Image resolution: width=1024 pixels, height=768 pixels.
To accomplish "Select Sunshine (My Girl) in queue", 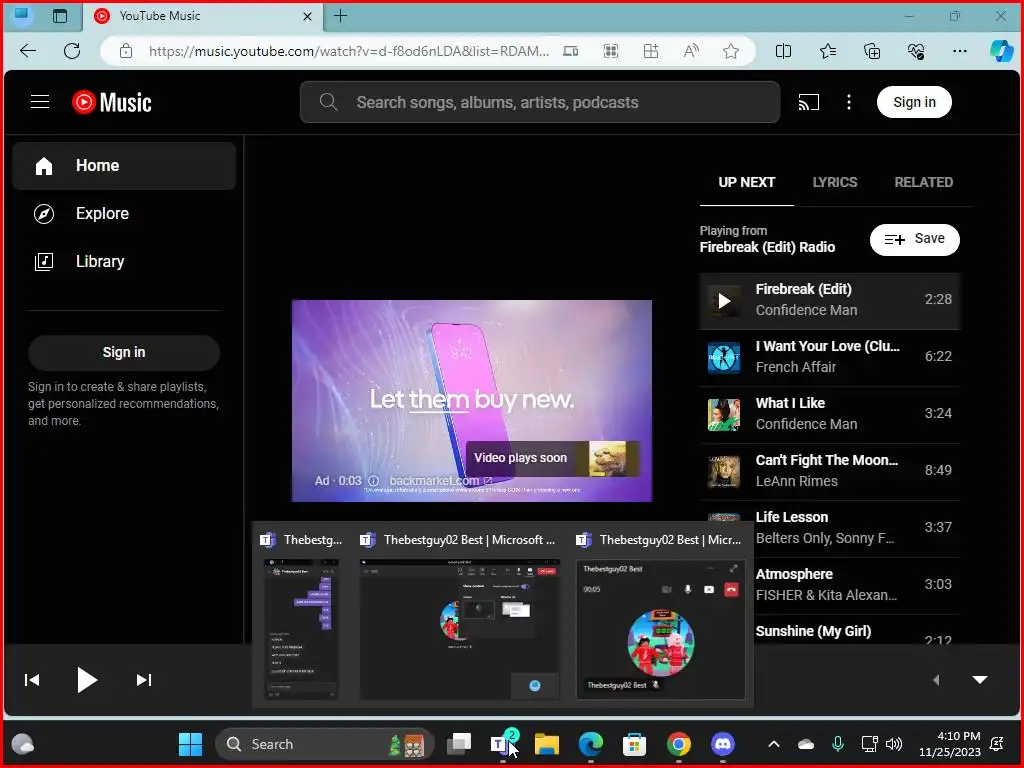I will coord(856,631).
